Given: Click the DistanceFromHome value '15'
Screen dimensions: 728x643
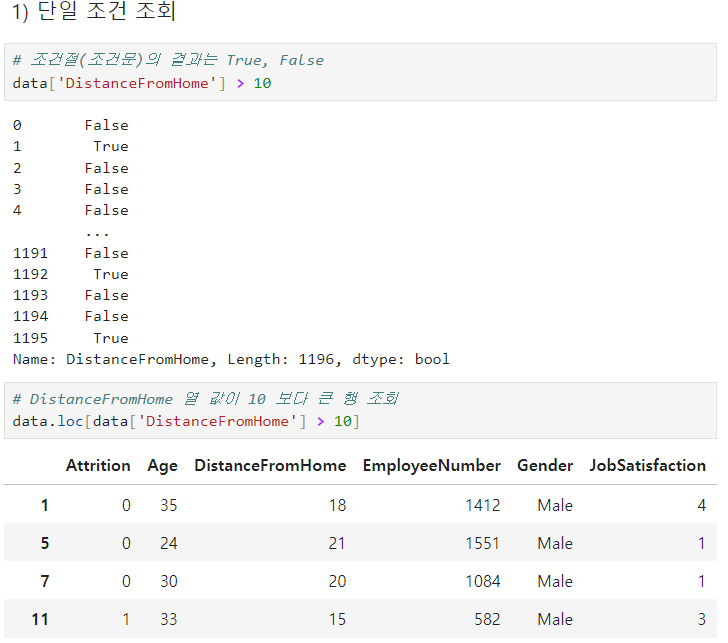Looking at the screenshot, I should 338,619.
